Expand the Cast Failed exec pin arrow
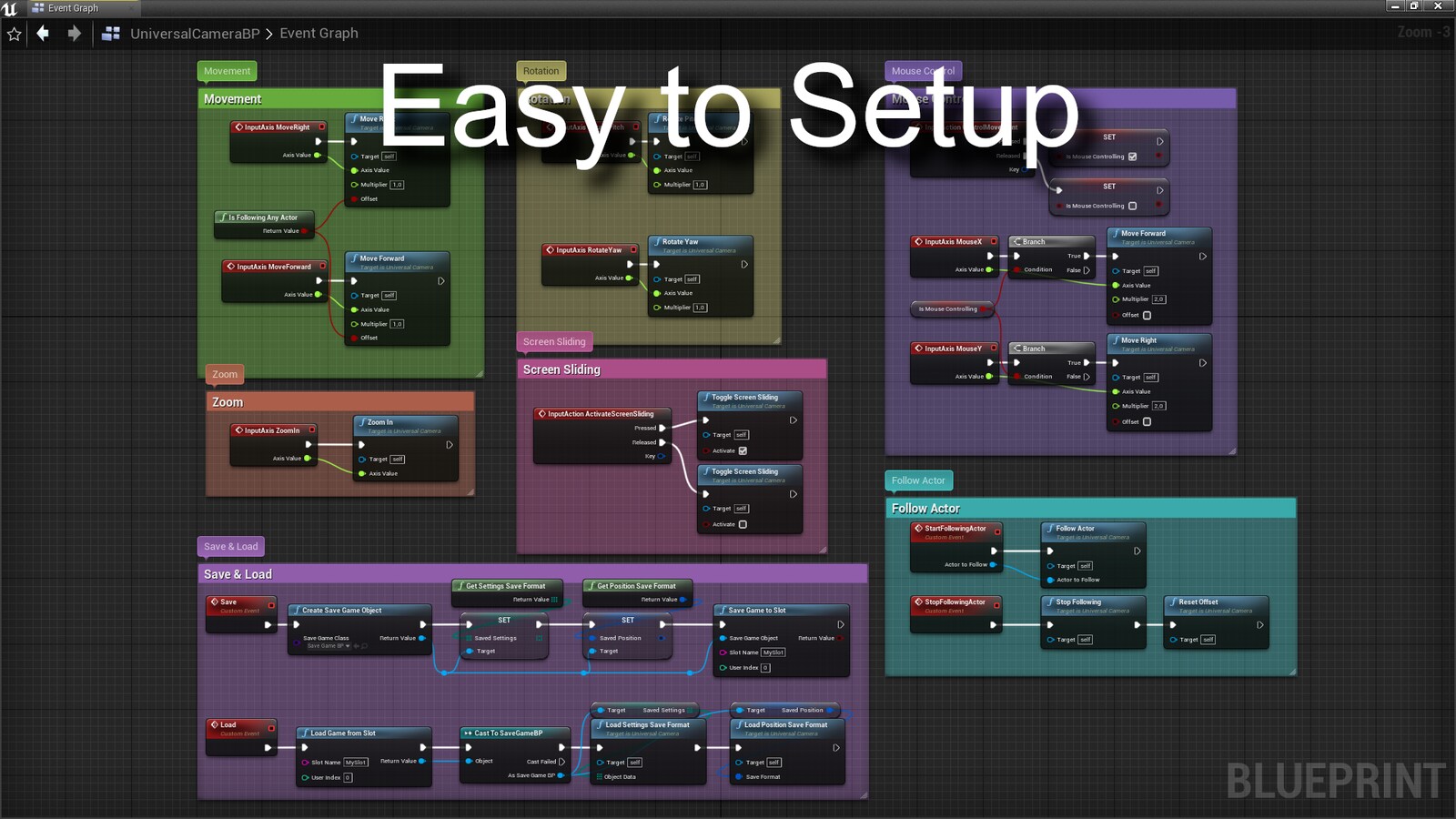The width and height of the screenshot is (1456, 819). [x=561, y=762]
